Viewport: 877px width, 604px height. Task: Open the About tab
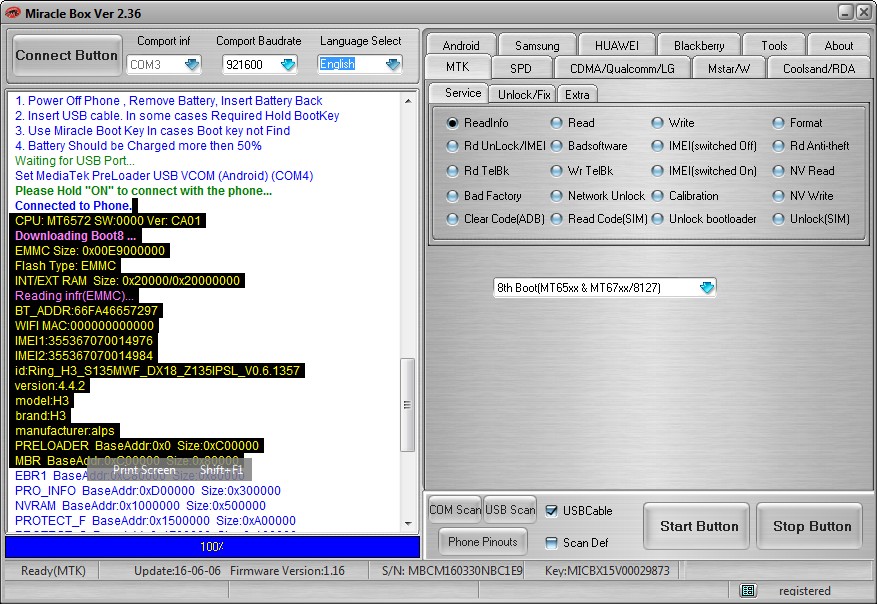tap(839, 45)
